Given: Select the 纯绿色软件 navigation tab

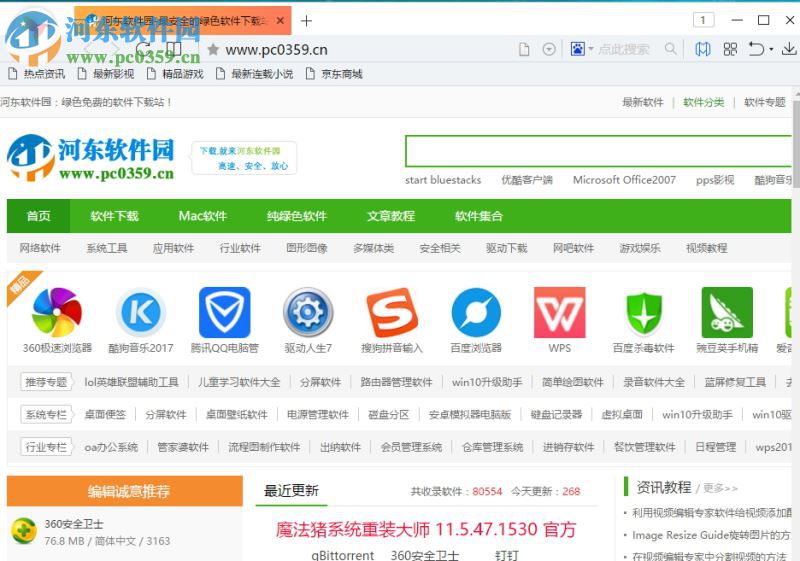Looking at the screenshot, I should (x=296, y=216).
